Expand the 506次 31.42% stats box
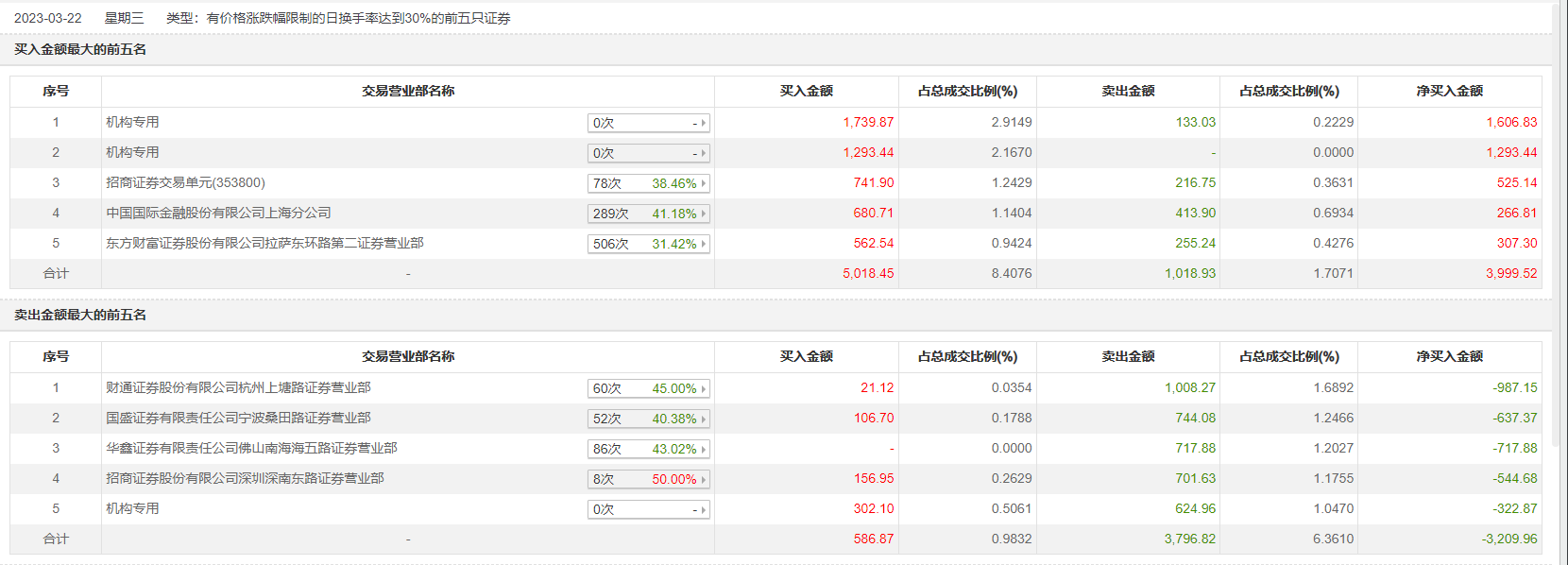The height and width of the screenshot is (565, 1568). (x=648, y=244)
